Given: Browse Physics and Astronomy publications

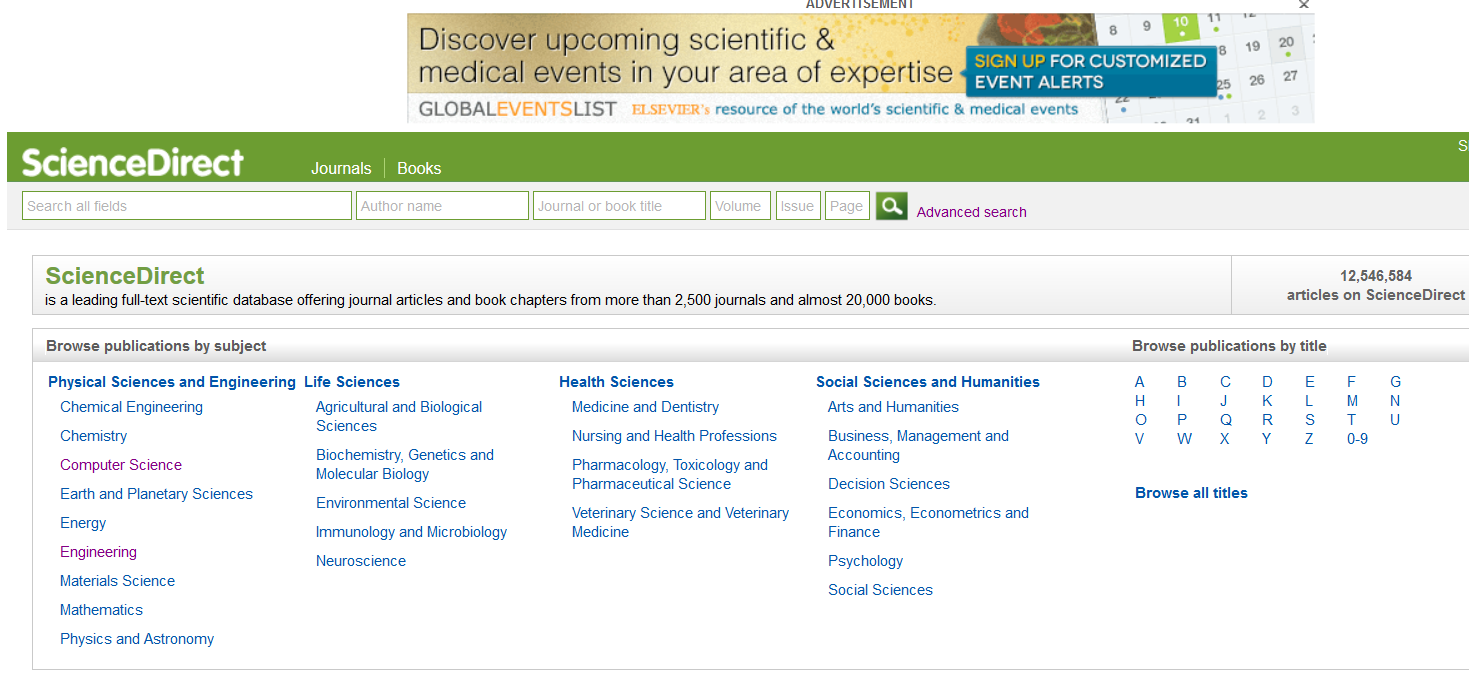Looking at the screenshot, I should [x=137, y=639].
